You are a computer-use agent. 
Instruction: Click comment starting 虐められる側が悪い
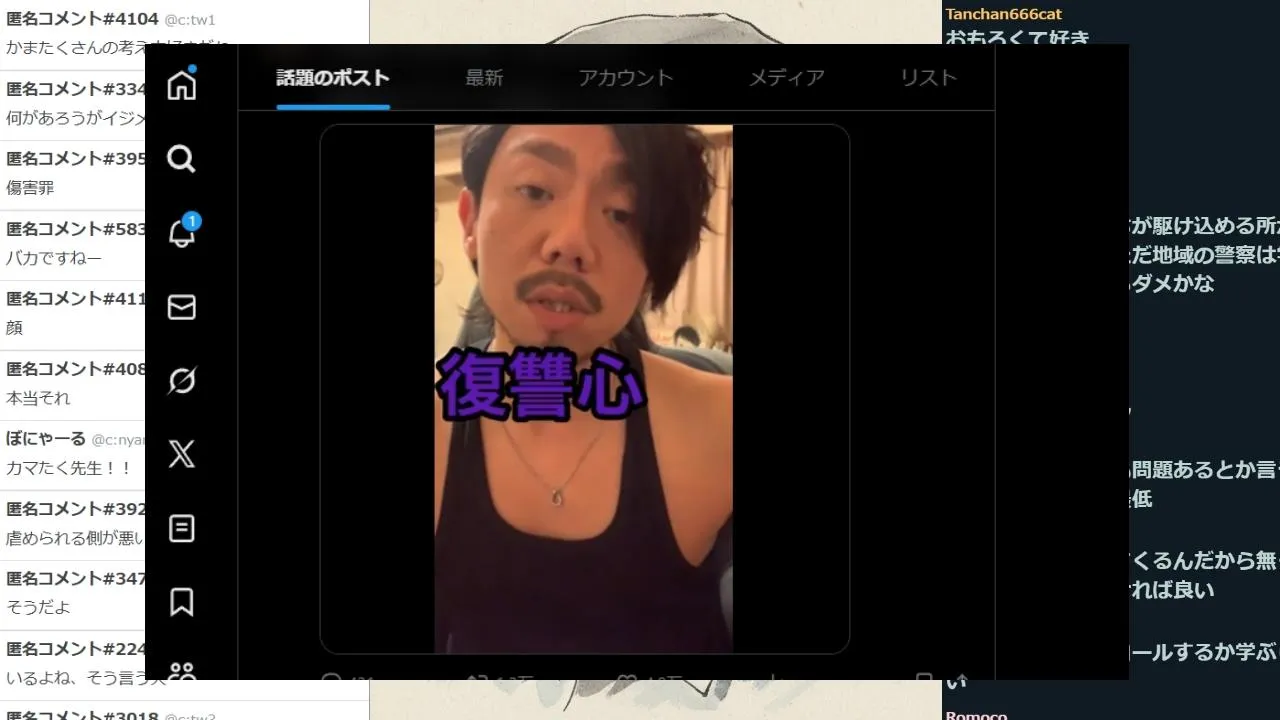click(76, 537)
